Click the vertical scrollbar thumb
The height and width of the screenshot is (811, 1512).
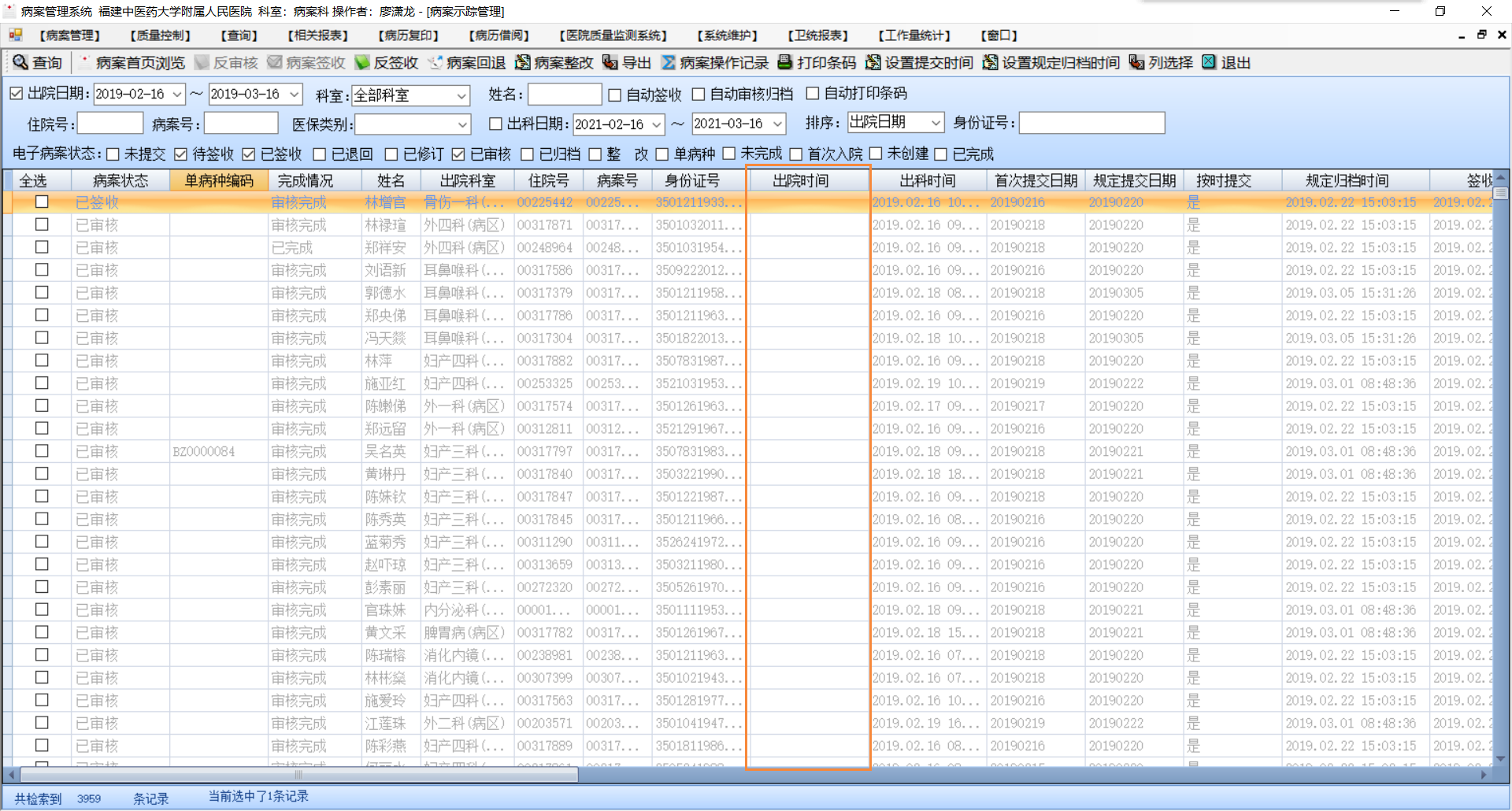point(1500,193)
